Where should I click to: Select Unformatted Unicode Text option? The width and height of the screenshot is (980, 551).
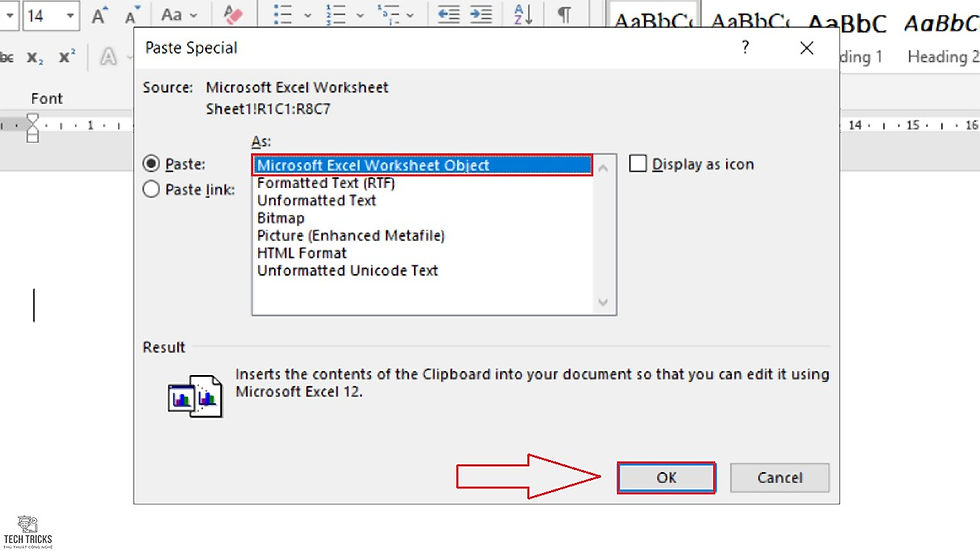(347, 271)
